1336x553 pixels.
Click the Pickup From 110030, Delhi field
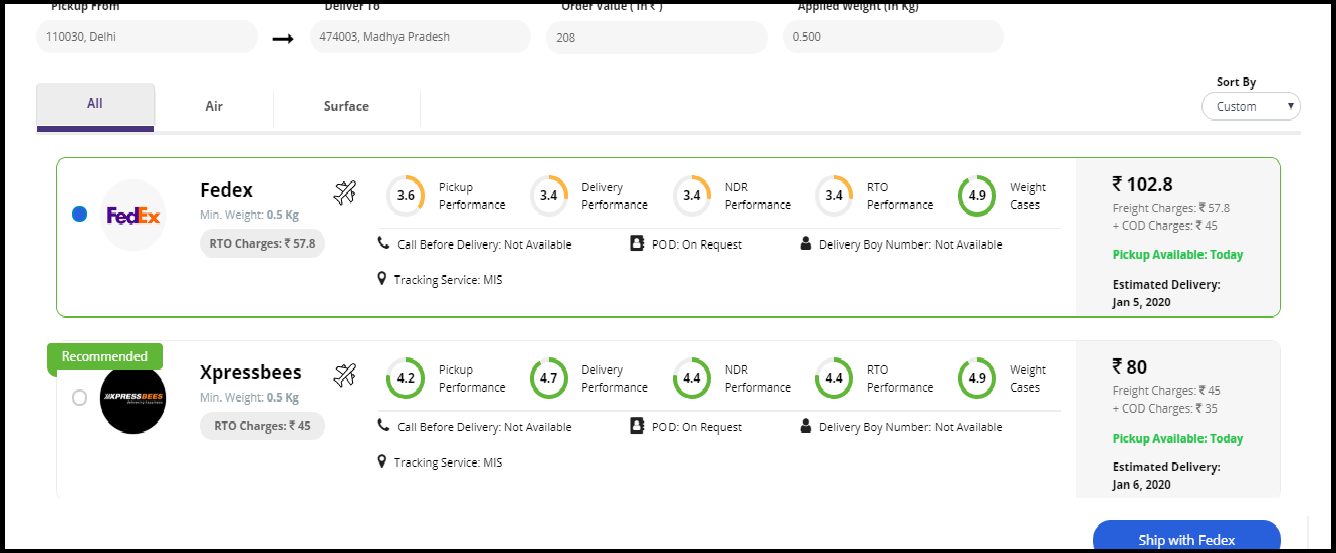coord(147,37)
